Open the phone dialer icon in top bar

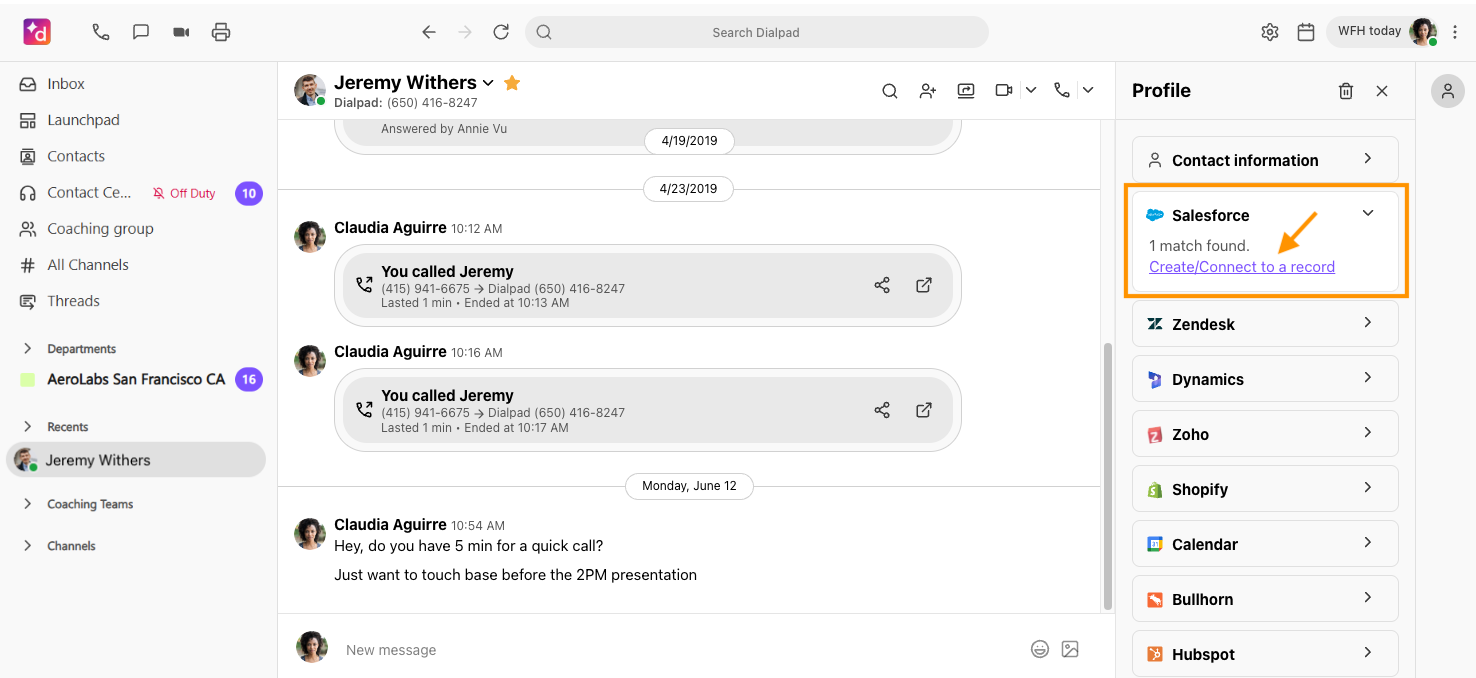click(x=100, y=32)
